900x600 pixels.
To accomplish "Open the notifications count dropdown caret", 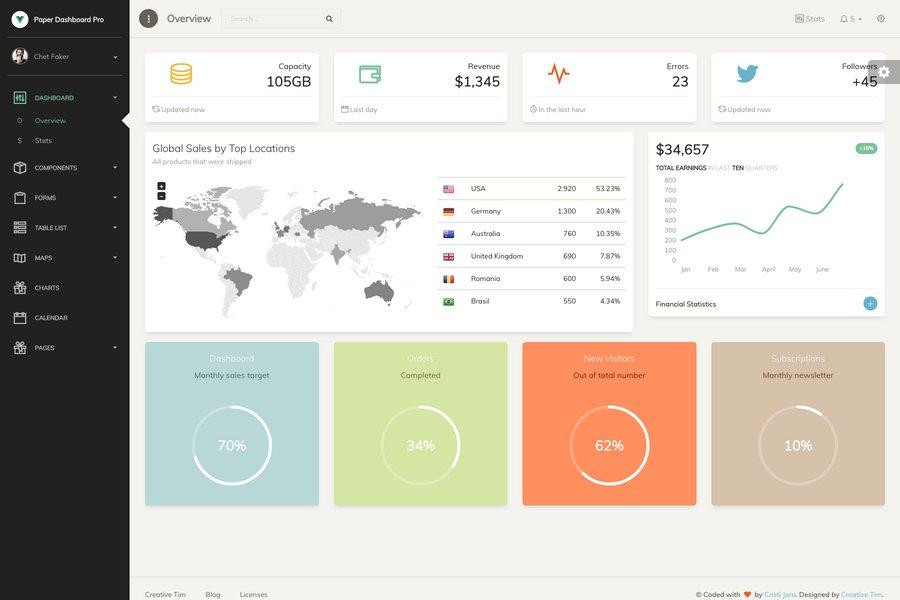I will [860, 16].
